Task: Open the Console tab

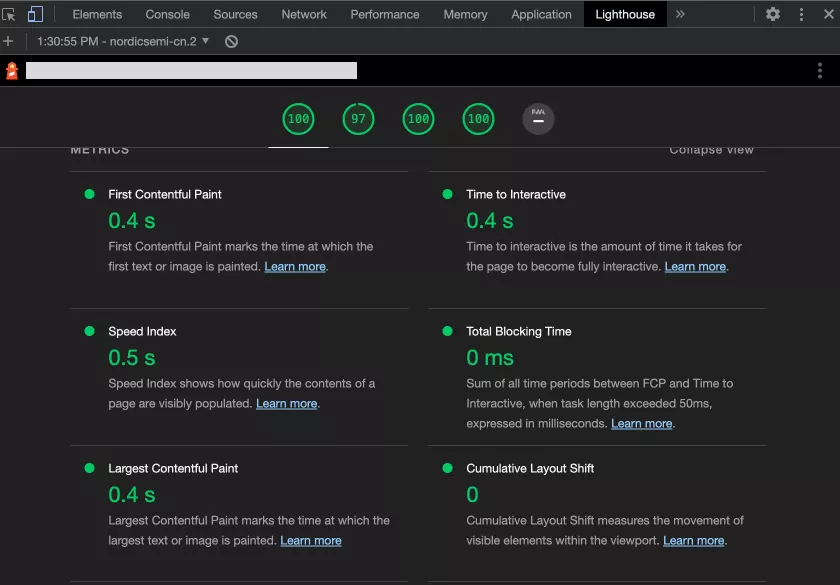Action: click(x=168, y=14)
